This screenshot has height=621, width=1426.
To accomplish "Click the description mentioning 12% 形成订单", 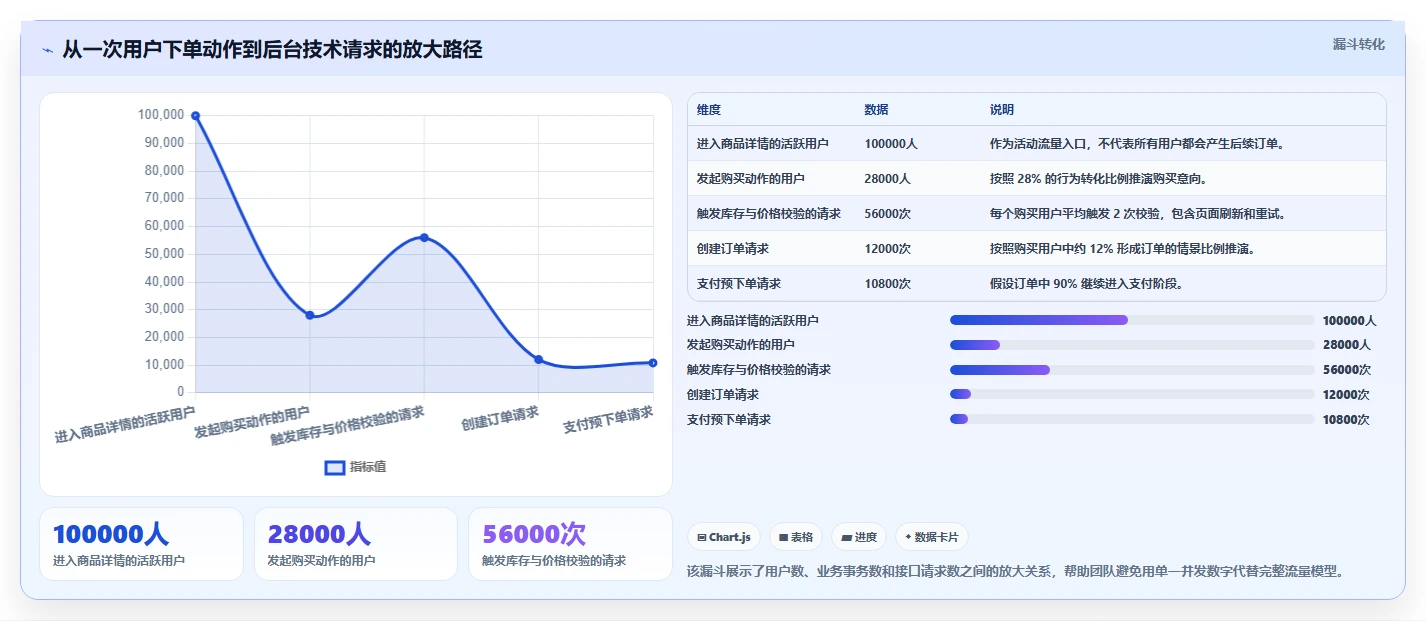I will click(1122, 249).
